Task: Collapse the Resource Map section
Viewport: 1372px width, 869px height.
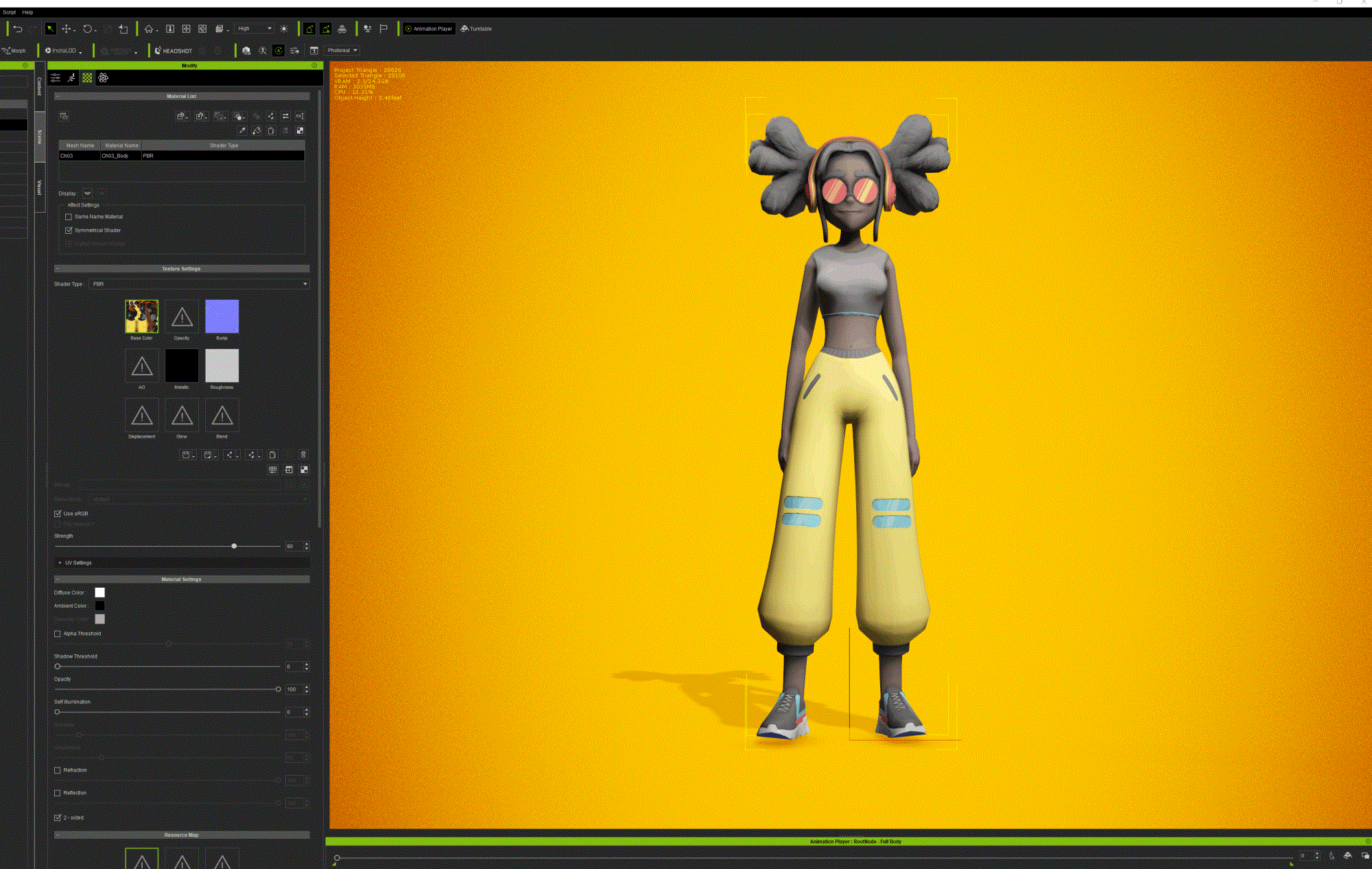Action: [58, 835]
